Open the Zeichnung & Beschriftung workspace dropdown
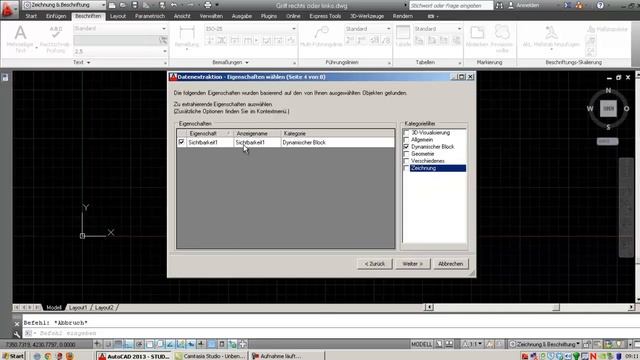Viewport: 640px width, 360px height. pyautogui.click(x=64, y=5)
